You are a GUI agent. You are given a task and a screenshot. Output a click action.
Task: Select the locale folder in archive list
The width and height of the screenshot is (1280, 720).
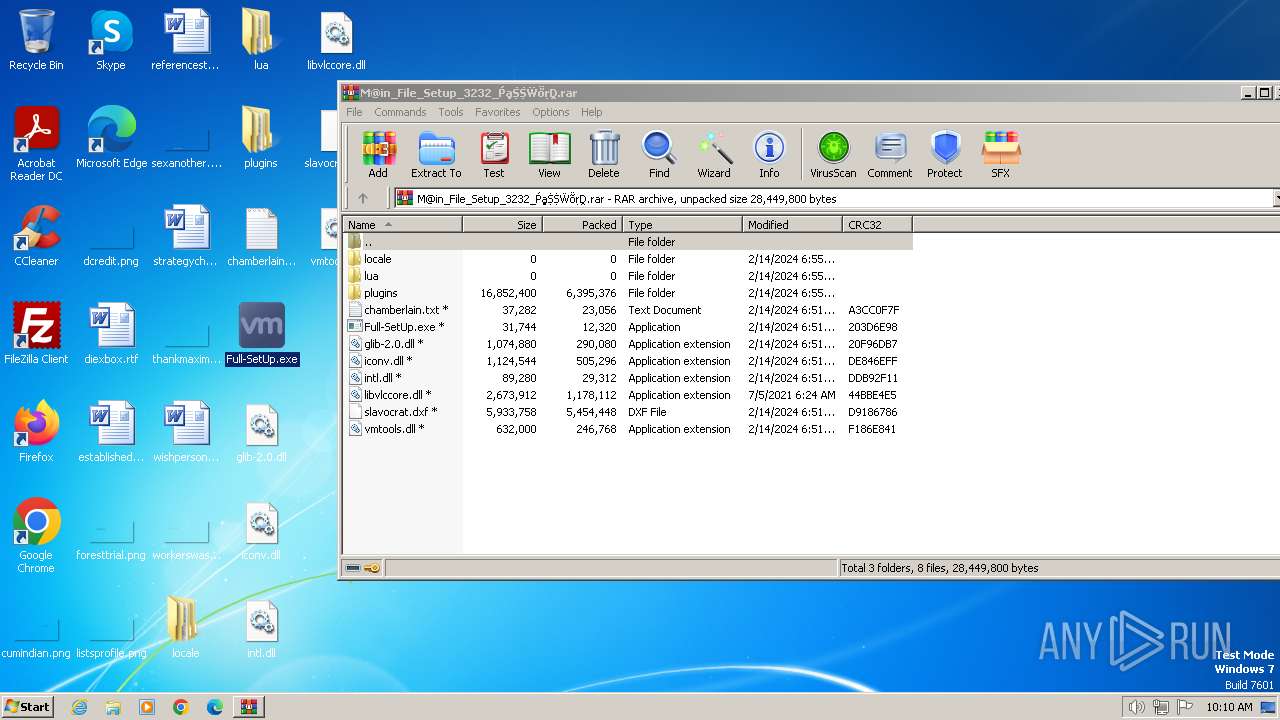click(627, 259)
